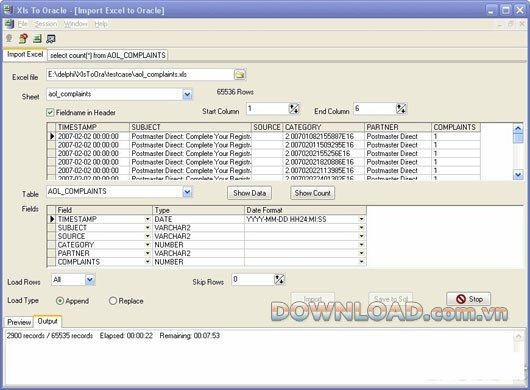Open the Load Rows dropdown
Image resolution: width=530 pixels, height=390 pixels.
[x=90, y=279]
